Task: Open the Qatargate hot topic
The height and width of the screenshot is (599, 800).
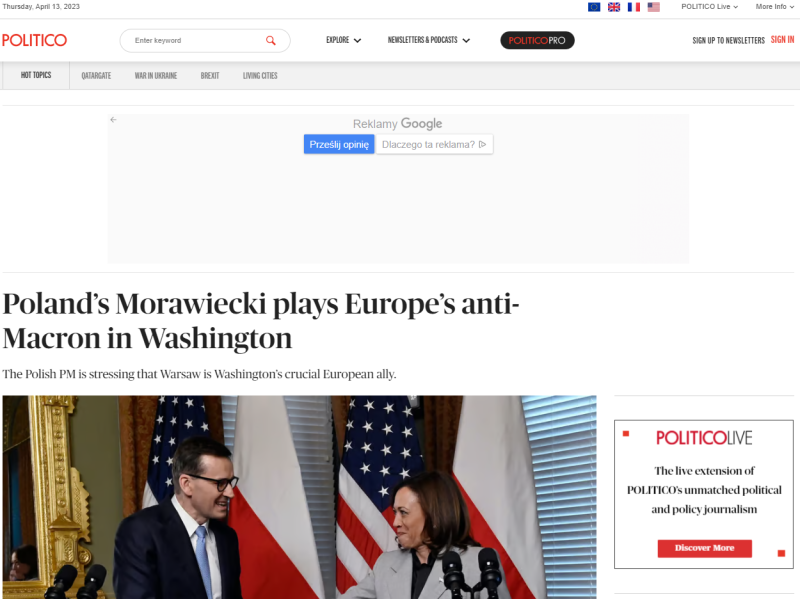Action: pyautogui.click(x=96, y=76)
